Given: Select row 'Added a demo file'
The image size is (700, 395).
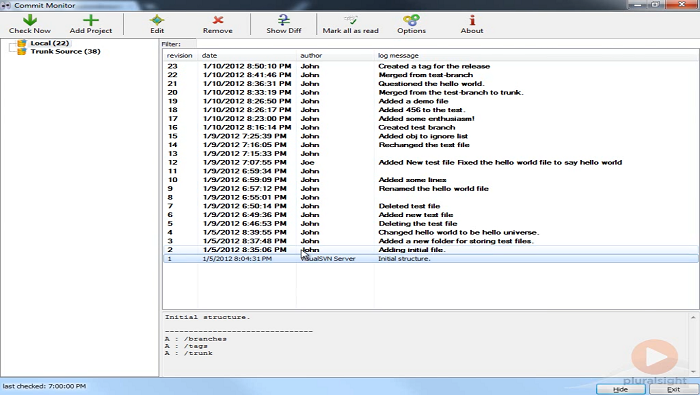Looking at the screenshot, I should tap(431, 101).
